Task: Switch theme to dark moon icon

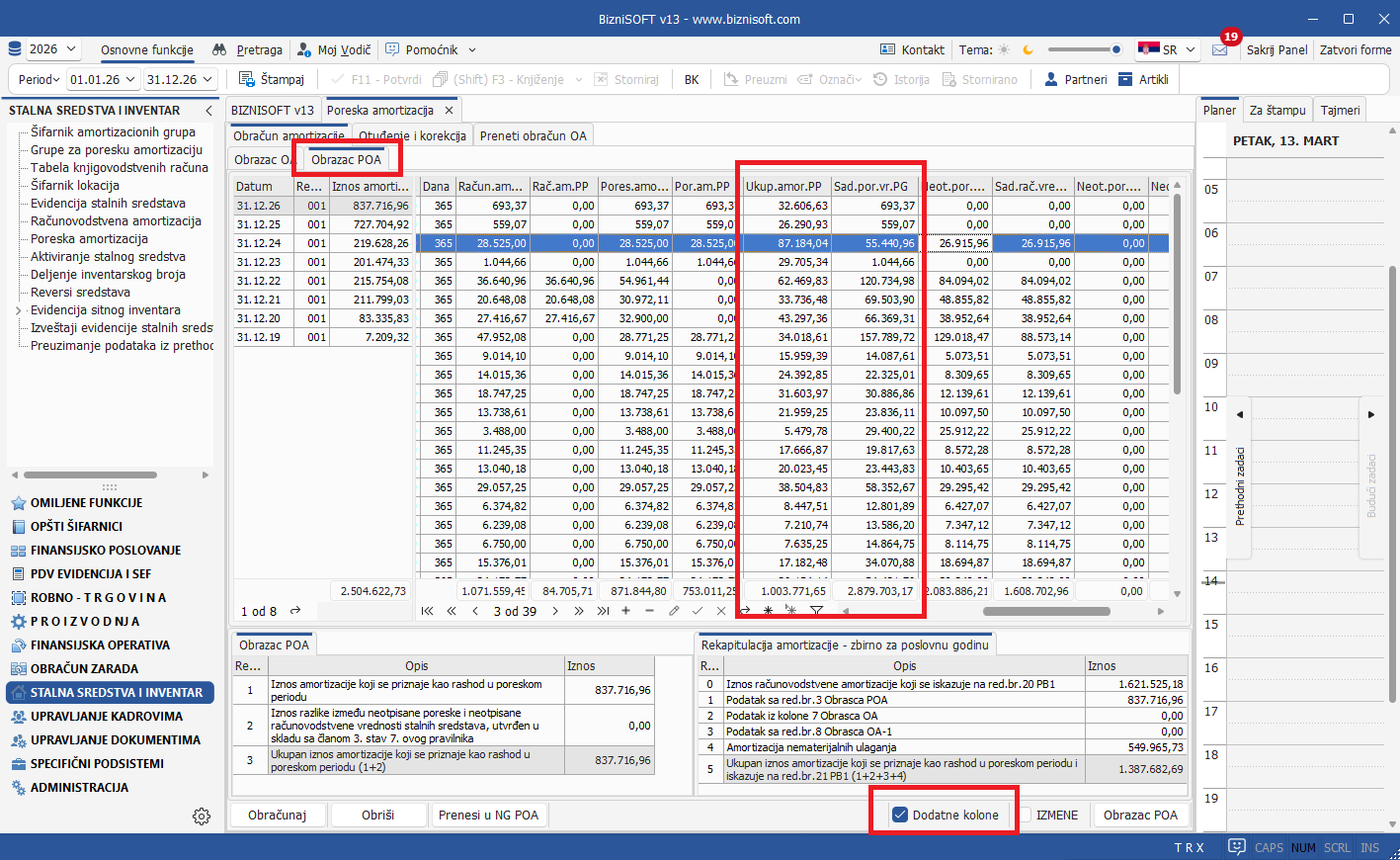Action: 1028,49
